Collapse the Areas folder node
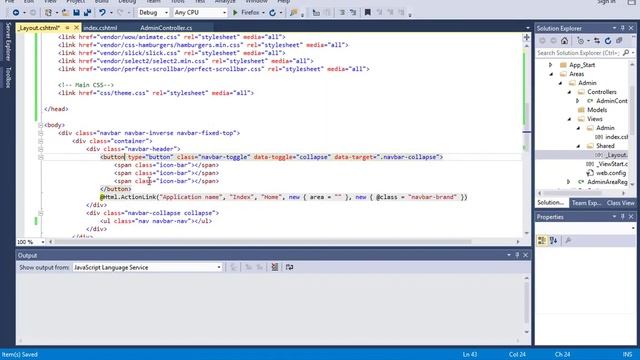The width and height of the screenshot is (640, 360). 551,74
